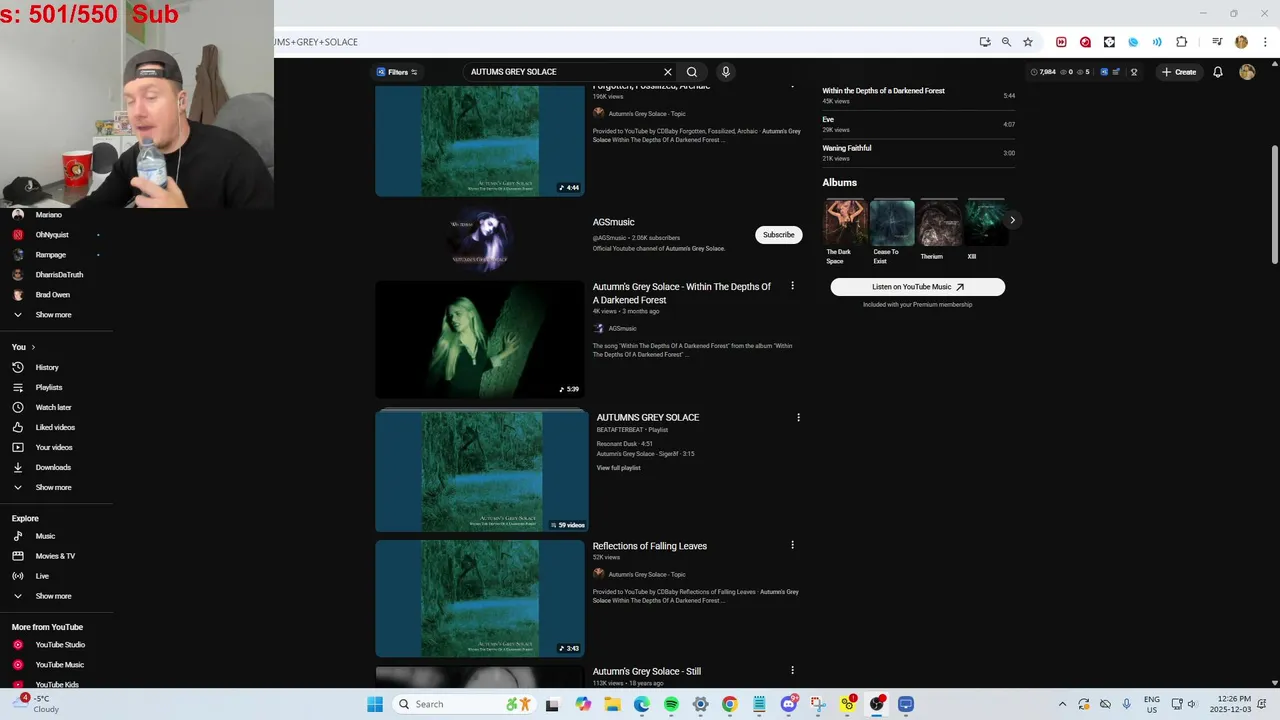Open YouTube Music in the sidebar
This screenshot has height=720, width=1280.
coord(59,665)
